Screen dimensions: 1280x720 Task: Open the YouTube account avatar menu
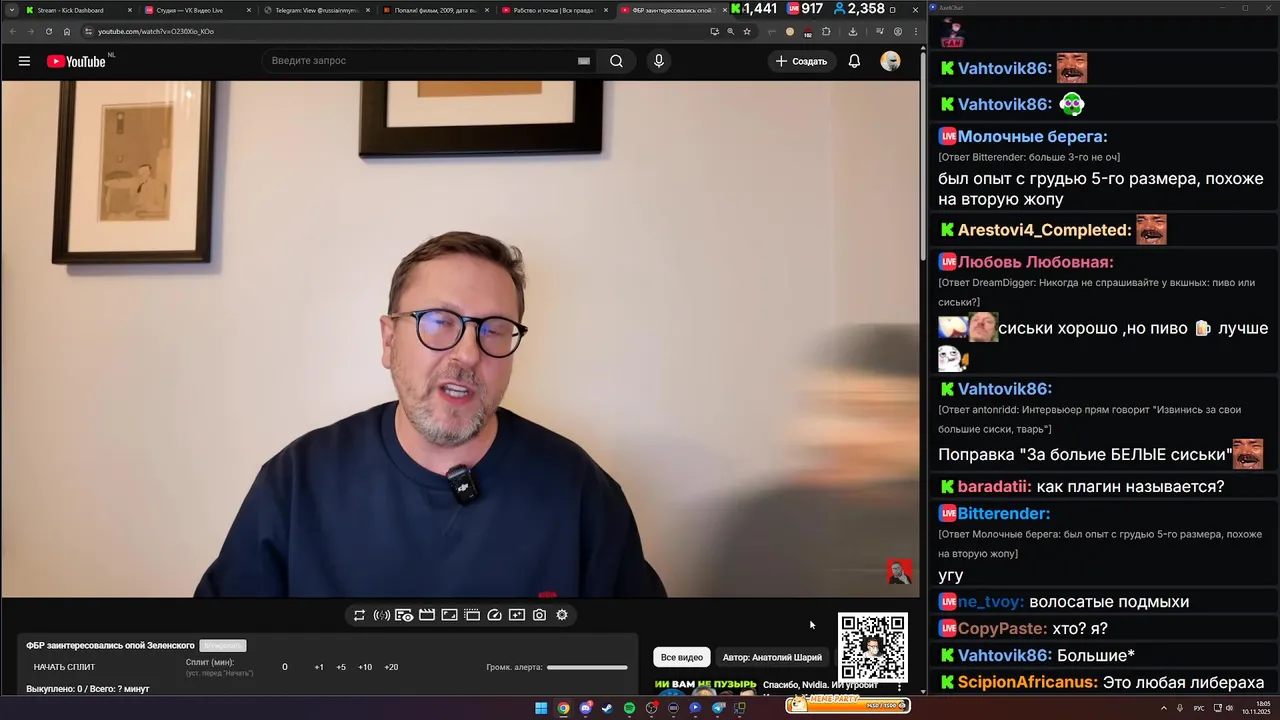pyautogui.click(x=890, y=61)
